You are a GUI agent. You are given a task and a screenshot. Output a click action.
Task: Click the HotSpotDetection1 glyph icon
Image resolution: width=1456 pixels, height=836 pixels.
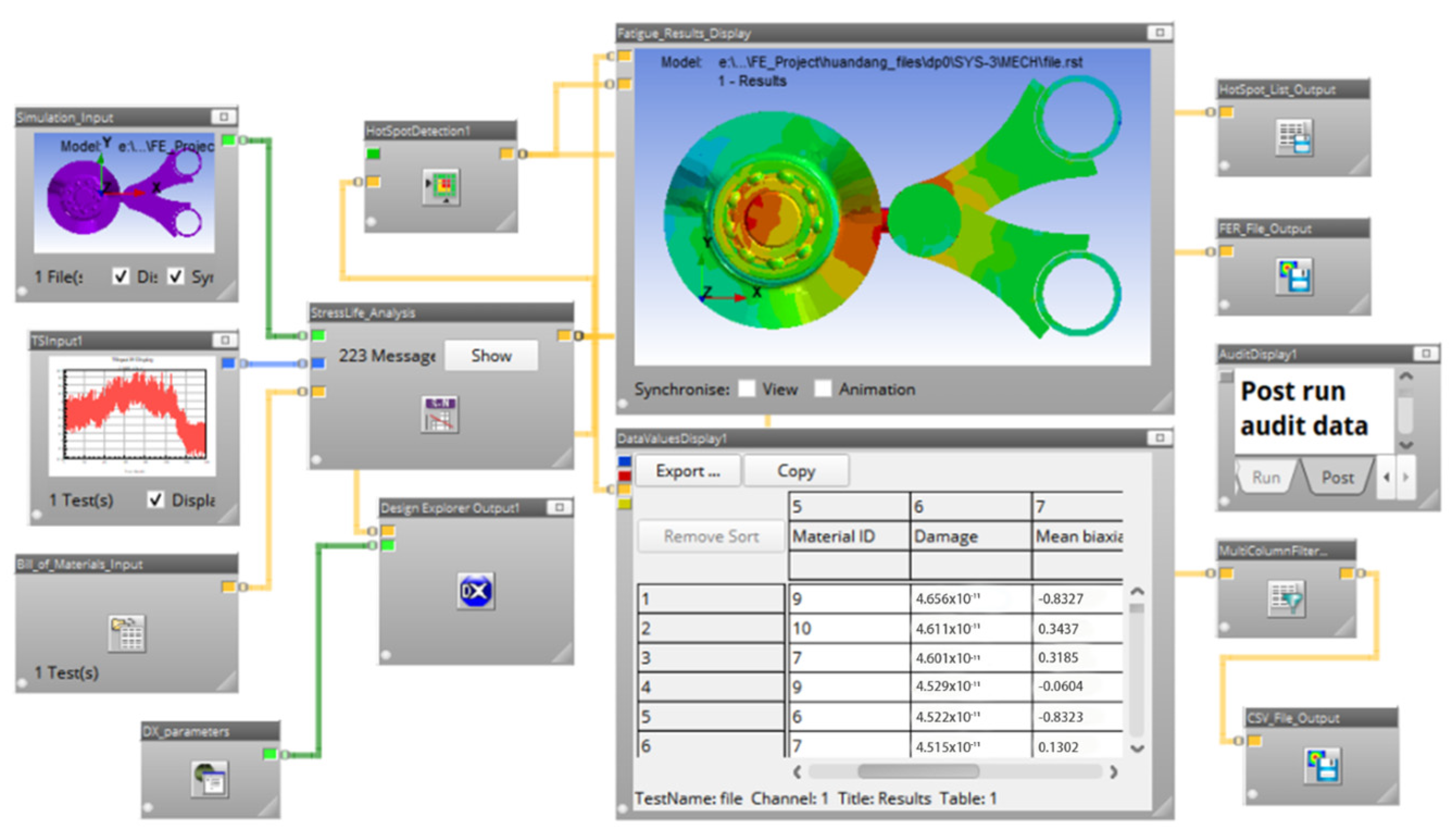tap(441, 186)
